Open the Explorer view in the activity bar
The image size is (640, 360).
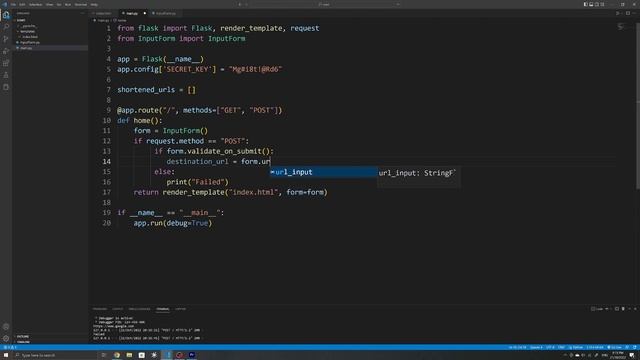(6, 15)
